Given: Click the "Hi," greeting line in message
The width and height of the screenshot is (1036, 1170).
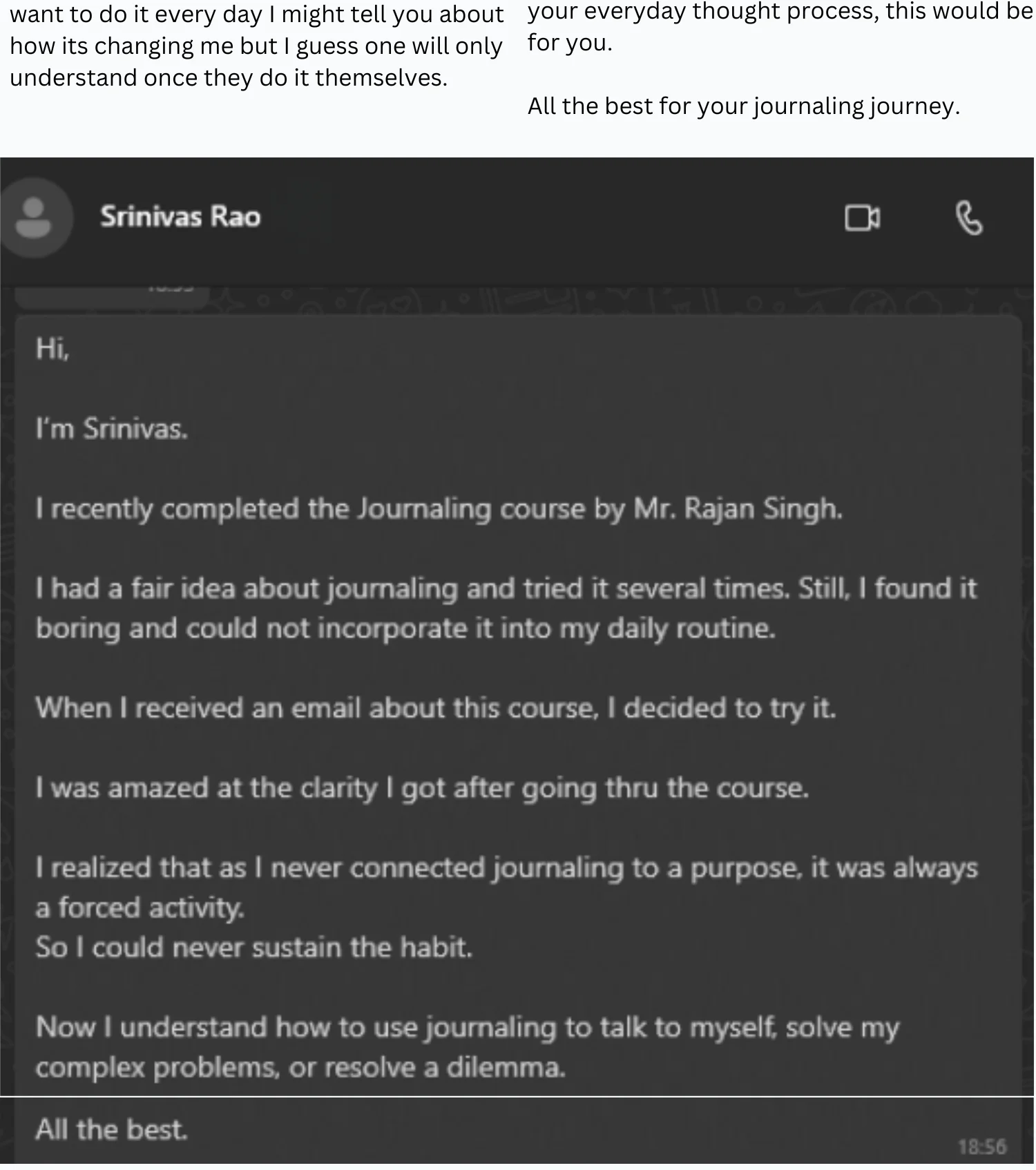Looking at the screenshot, I should pos(52,349).
